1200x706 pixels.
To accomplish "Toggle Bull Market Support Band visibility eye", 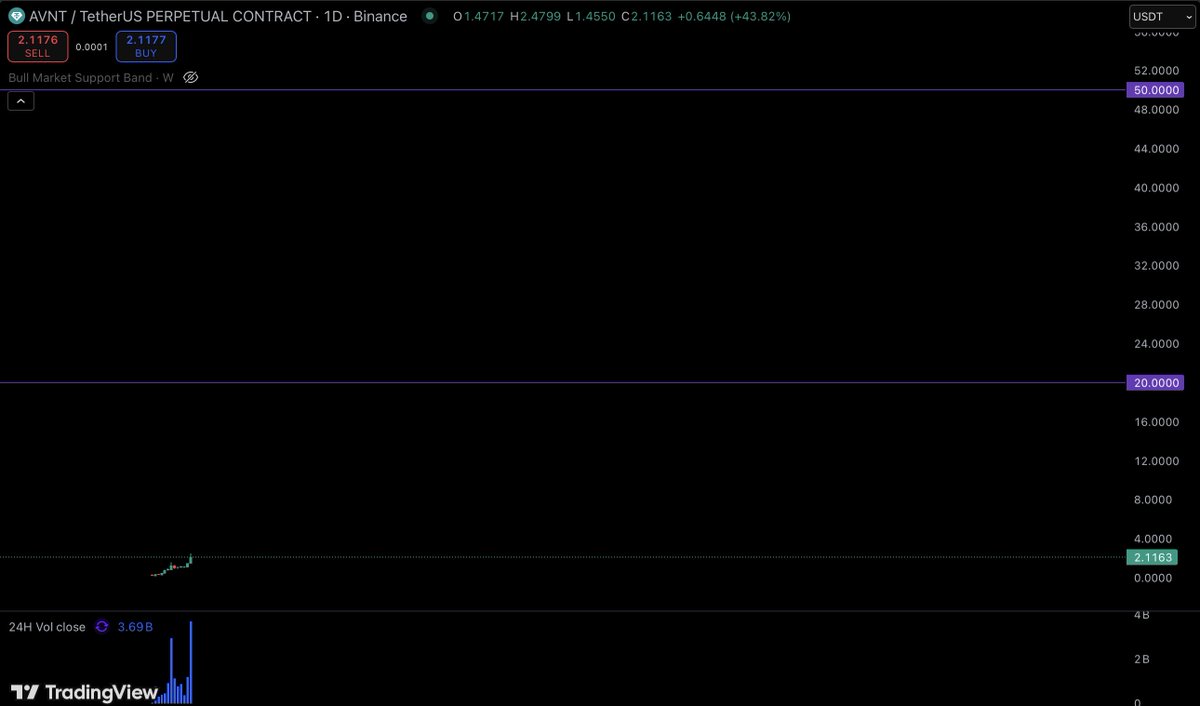I will pyautogui.click(x=191, y=78).
